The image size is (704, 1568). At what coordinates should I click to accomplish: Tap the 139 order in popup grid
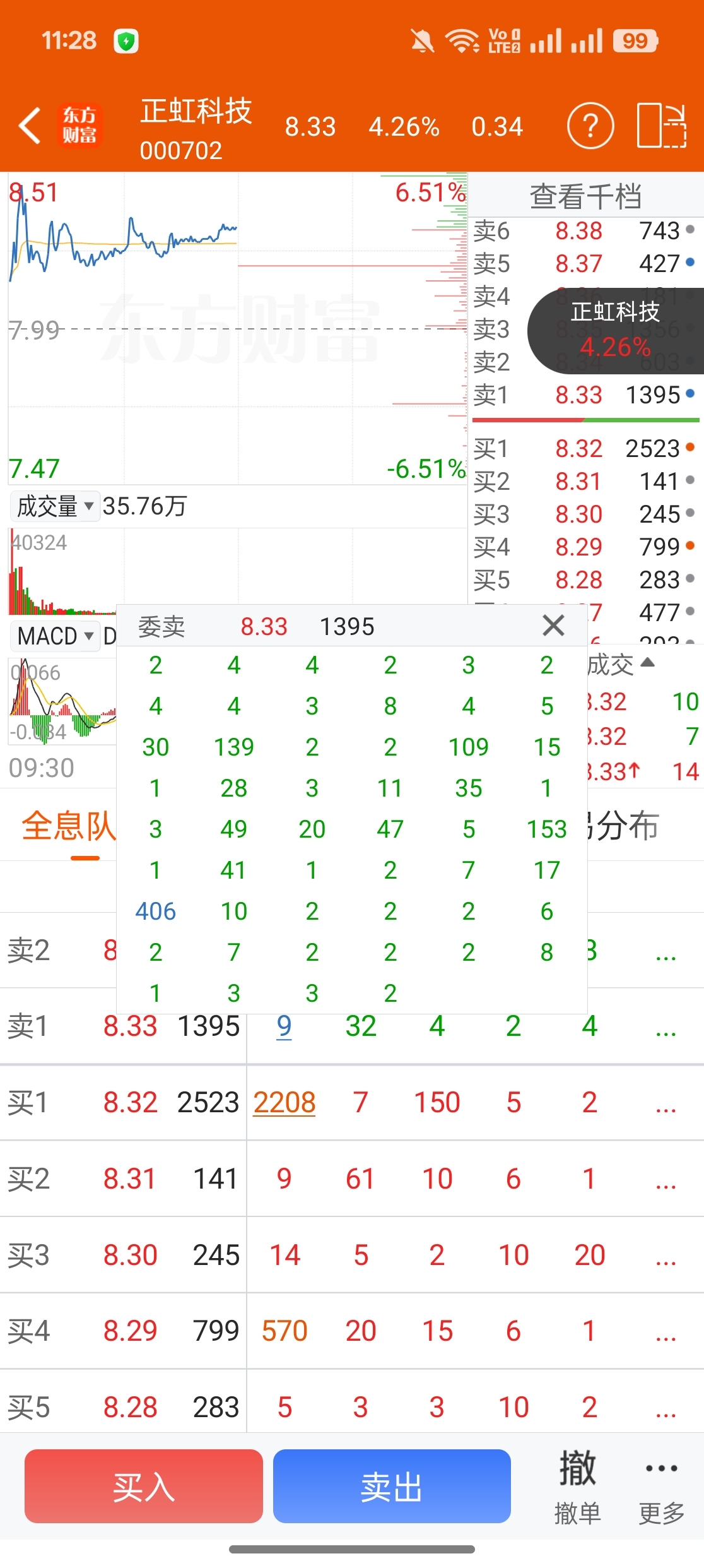pos(234,747)
